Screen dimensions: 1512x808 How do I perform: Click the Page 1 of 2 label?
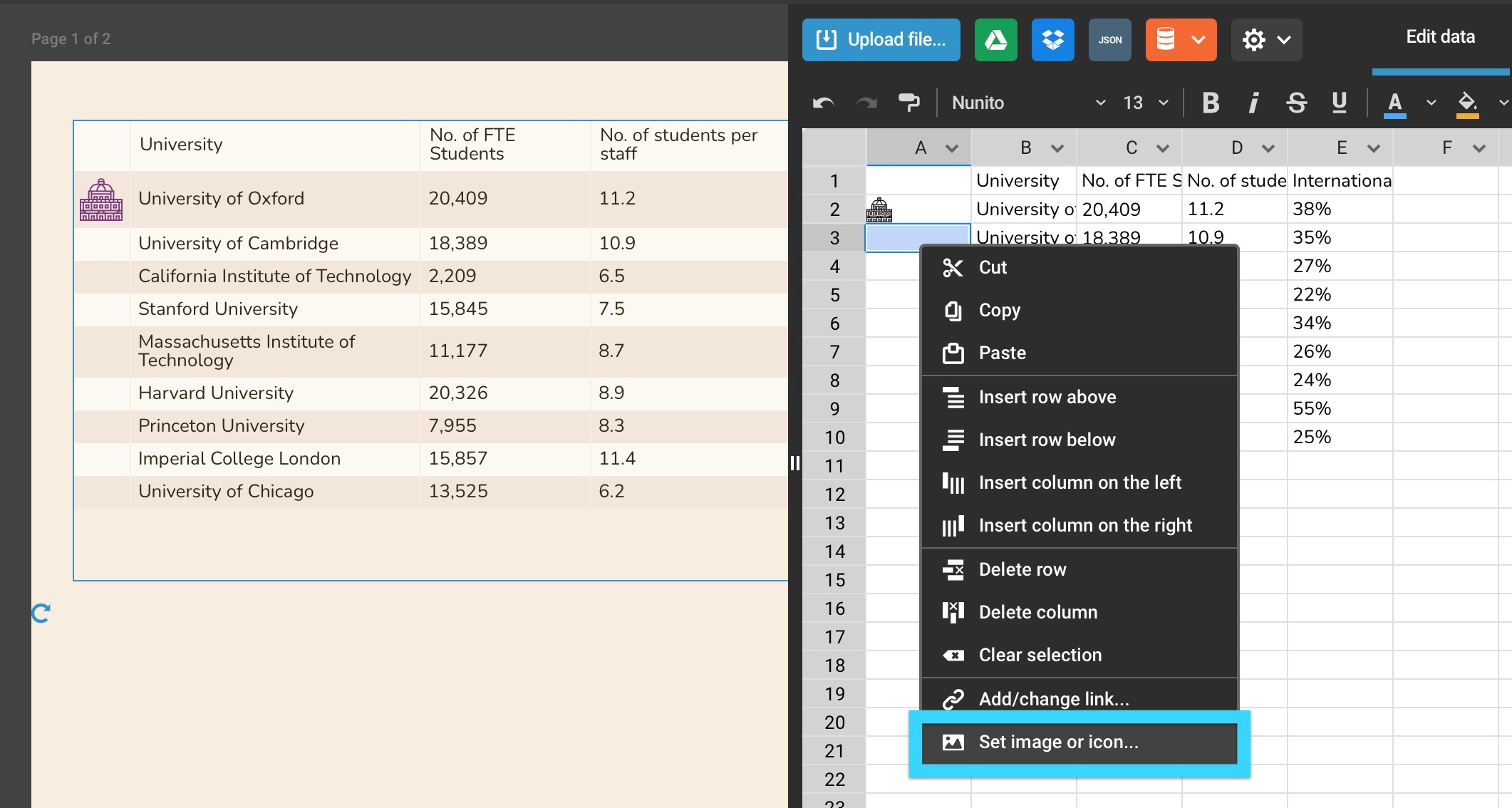click(x=71, y=39)
